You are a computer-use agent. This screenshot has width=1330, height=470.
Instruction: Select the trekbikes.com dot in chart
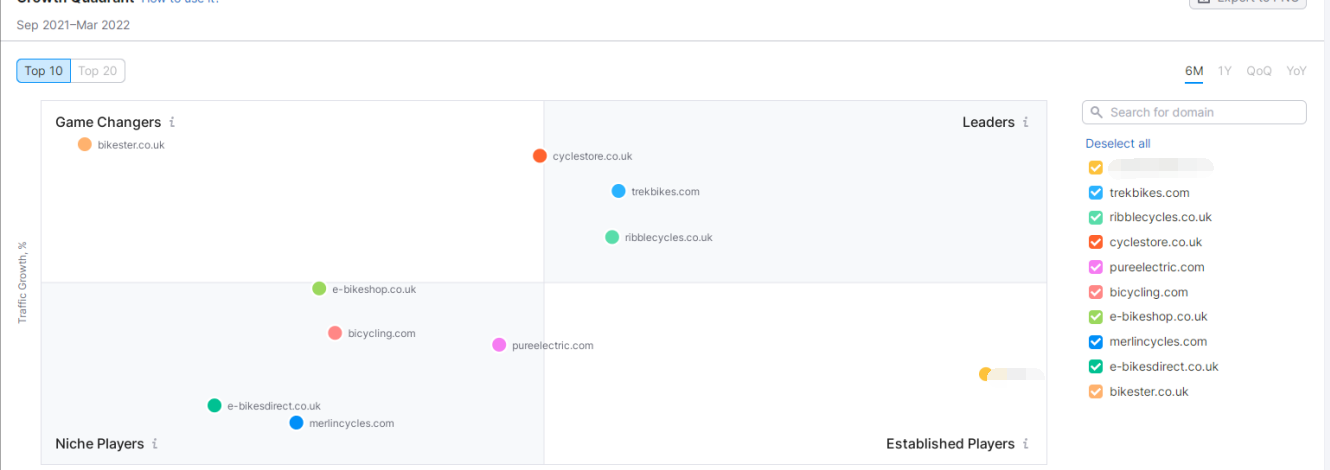coord(619,191)
